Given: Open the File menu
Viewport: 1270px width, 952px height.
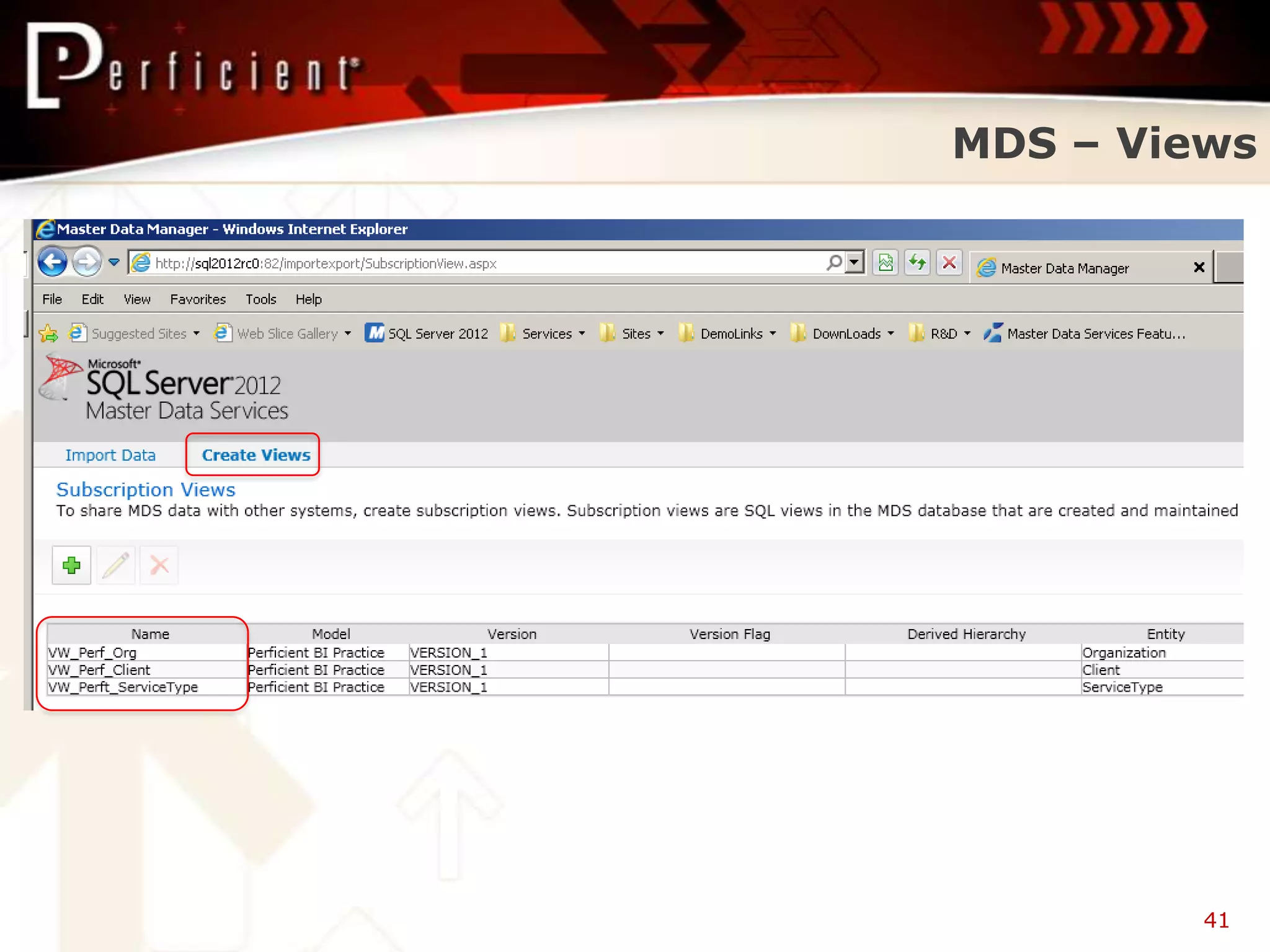Looking at the screenshot, I should [52, 299].
